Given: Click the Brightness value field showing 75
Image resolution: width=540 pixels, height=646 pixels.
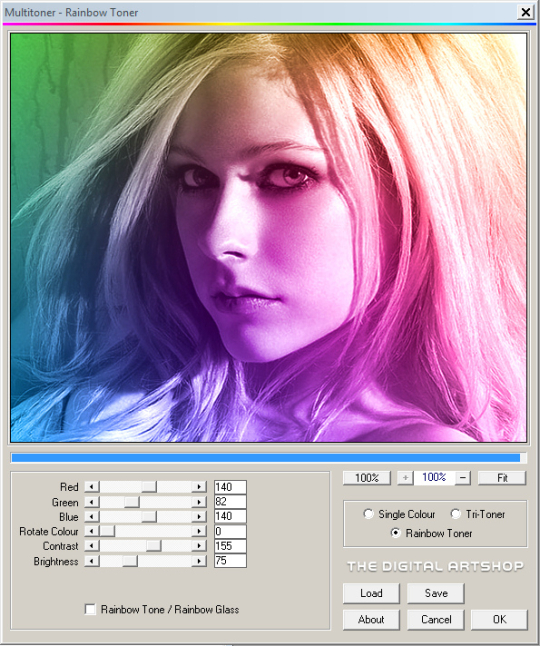Looking at the screenshot, I should pos(230,561).
